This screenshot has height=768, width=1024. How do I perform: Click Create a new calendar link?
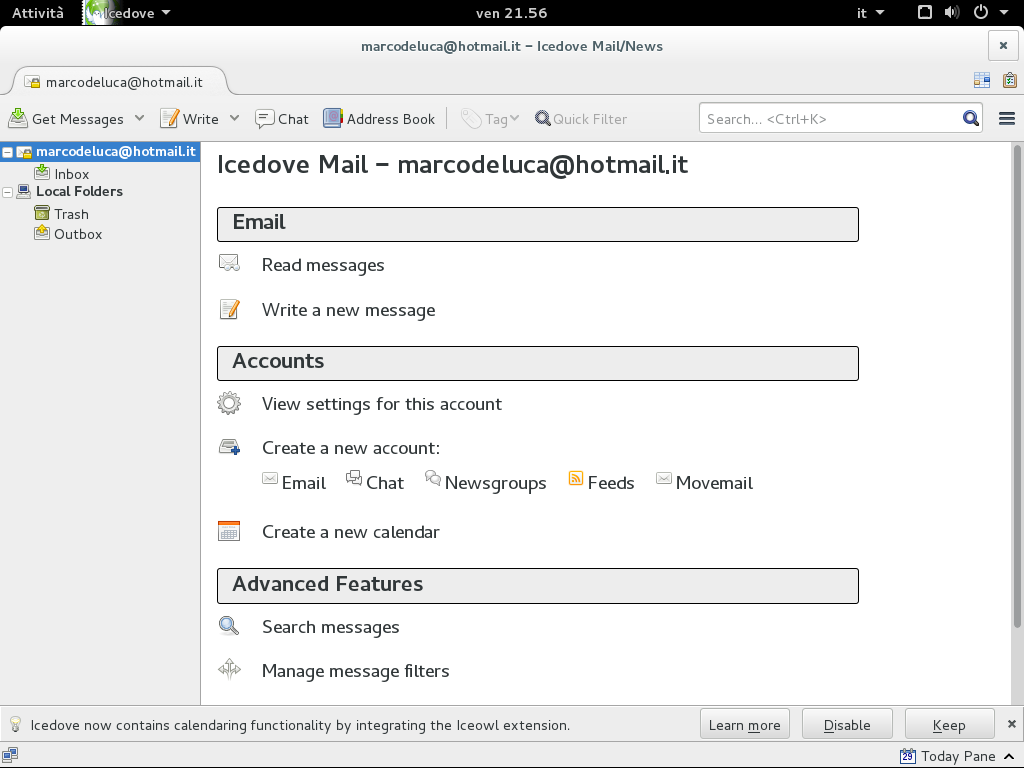tap(351, 532)
